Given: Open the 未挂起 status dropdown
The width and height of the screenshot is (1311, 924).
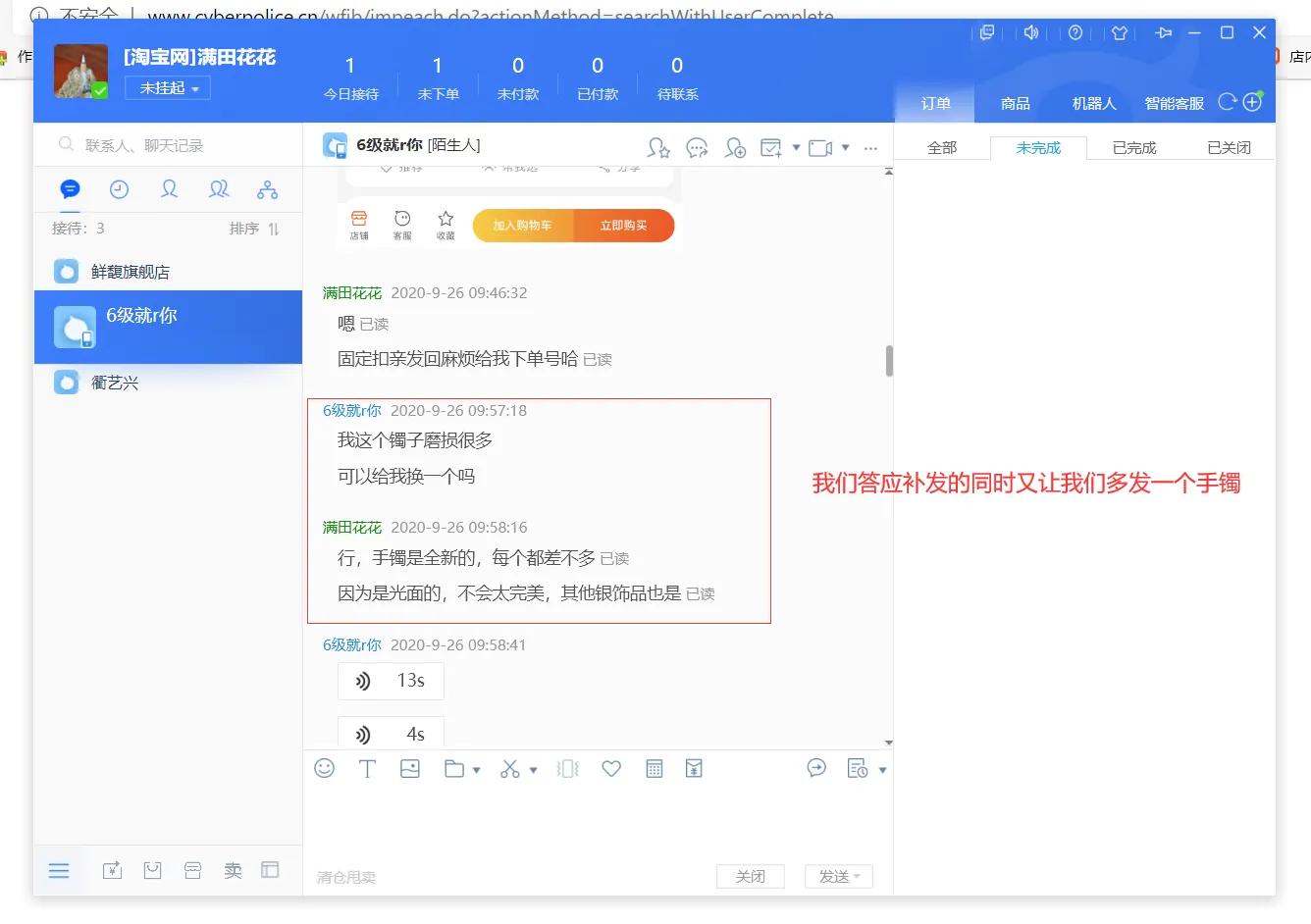Looking at the screenshot, I should click(167, 88).
